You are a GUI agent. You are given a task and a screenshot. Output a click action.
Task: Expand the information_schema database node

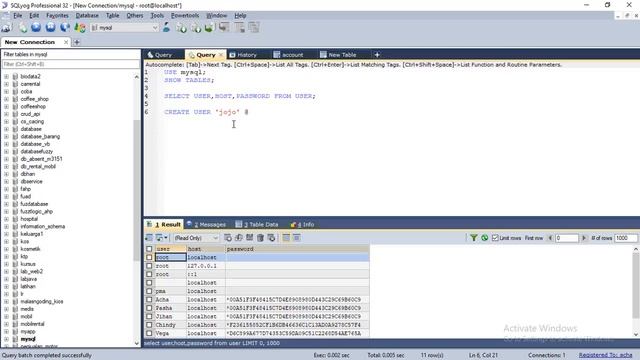[7, 227]
